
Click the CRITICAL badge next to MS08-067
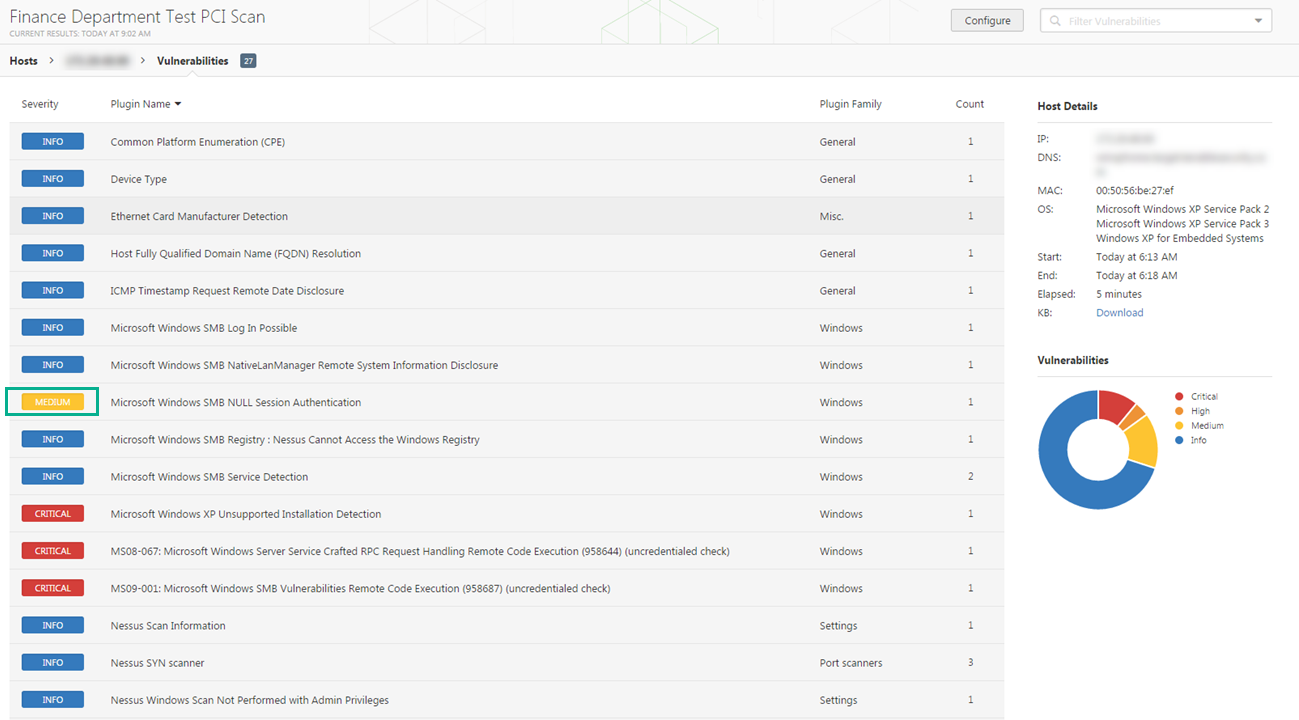click(53, 551)
